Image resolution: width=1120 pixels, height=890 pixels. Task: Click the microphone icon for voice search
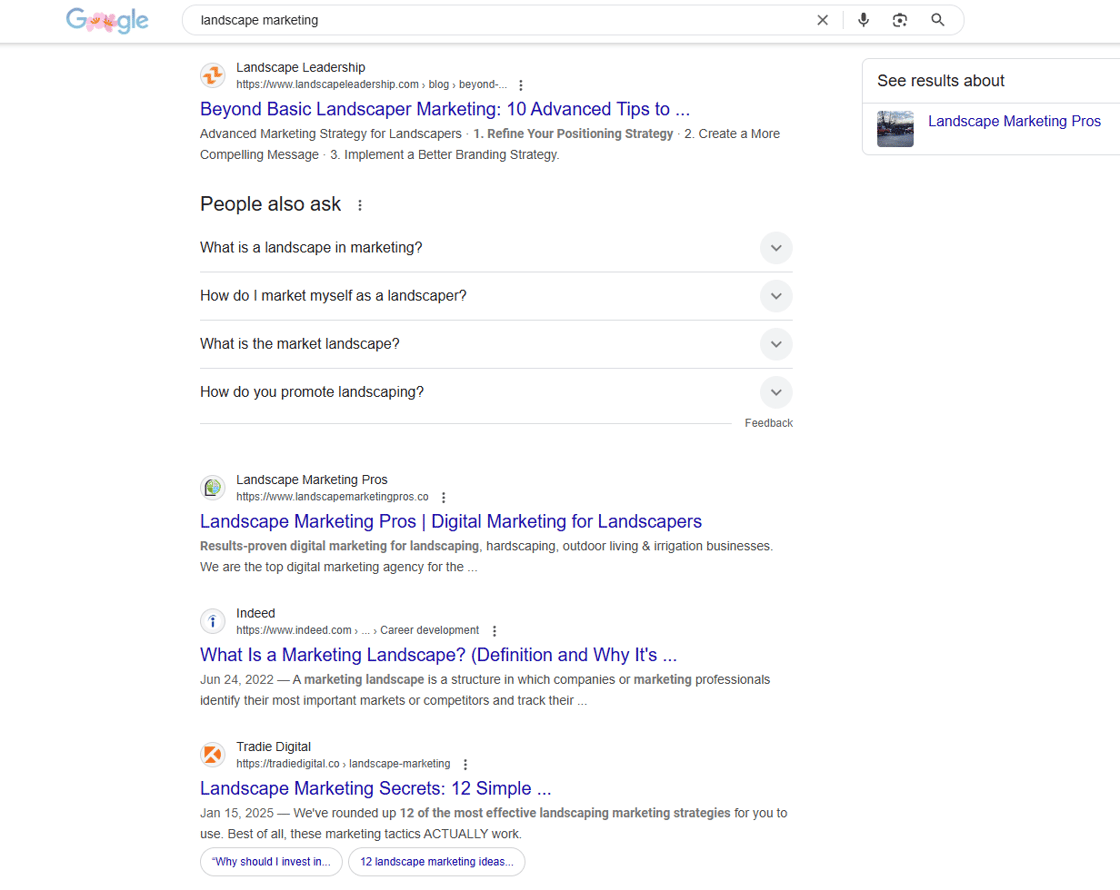[863, 19]
